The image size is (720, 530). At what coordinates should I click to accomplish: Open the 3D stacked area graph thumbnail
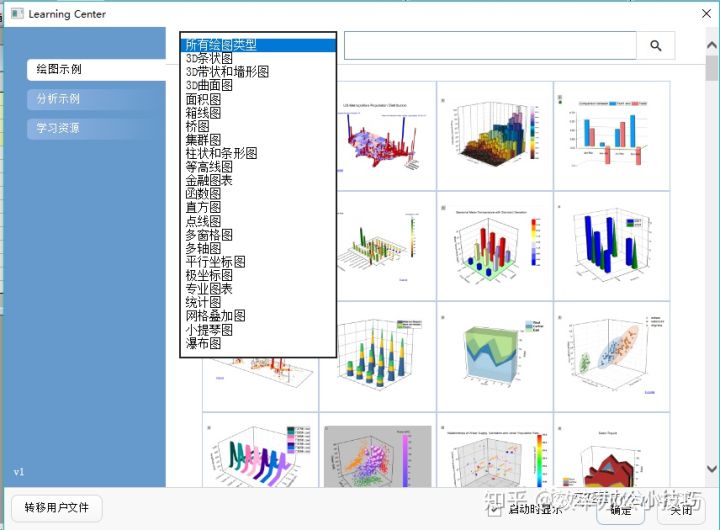[494, 355]
